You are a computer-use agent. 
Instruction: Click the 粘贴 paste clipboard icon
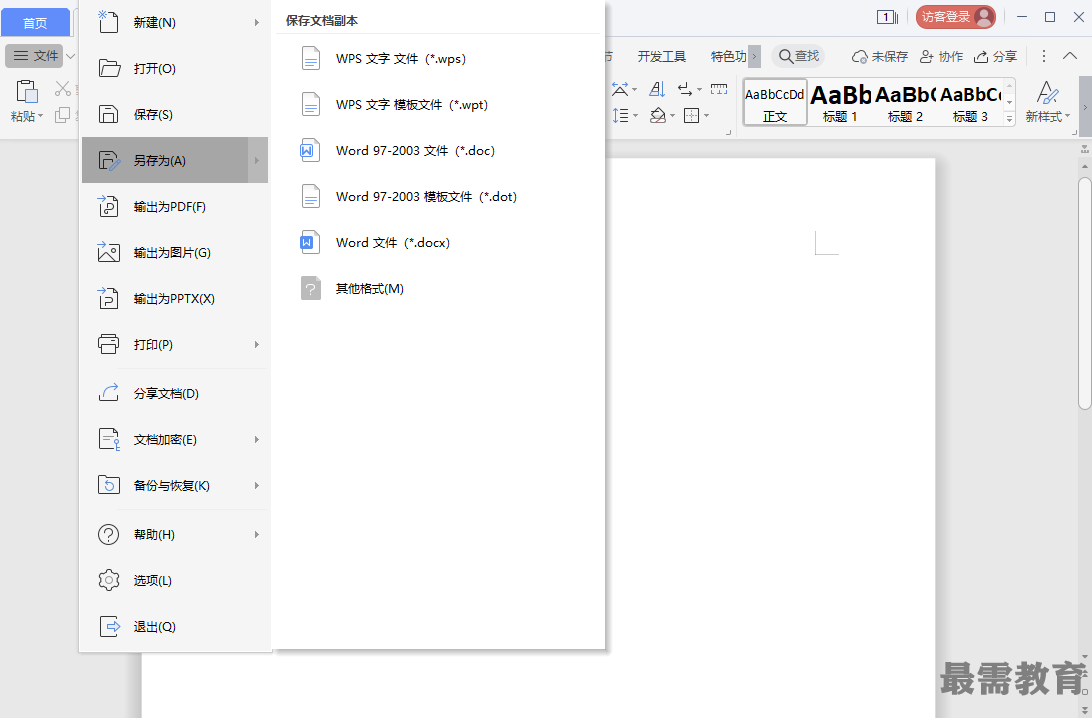click(26, 91)
